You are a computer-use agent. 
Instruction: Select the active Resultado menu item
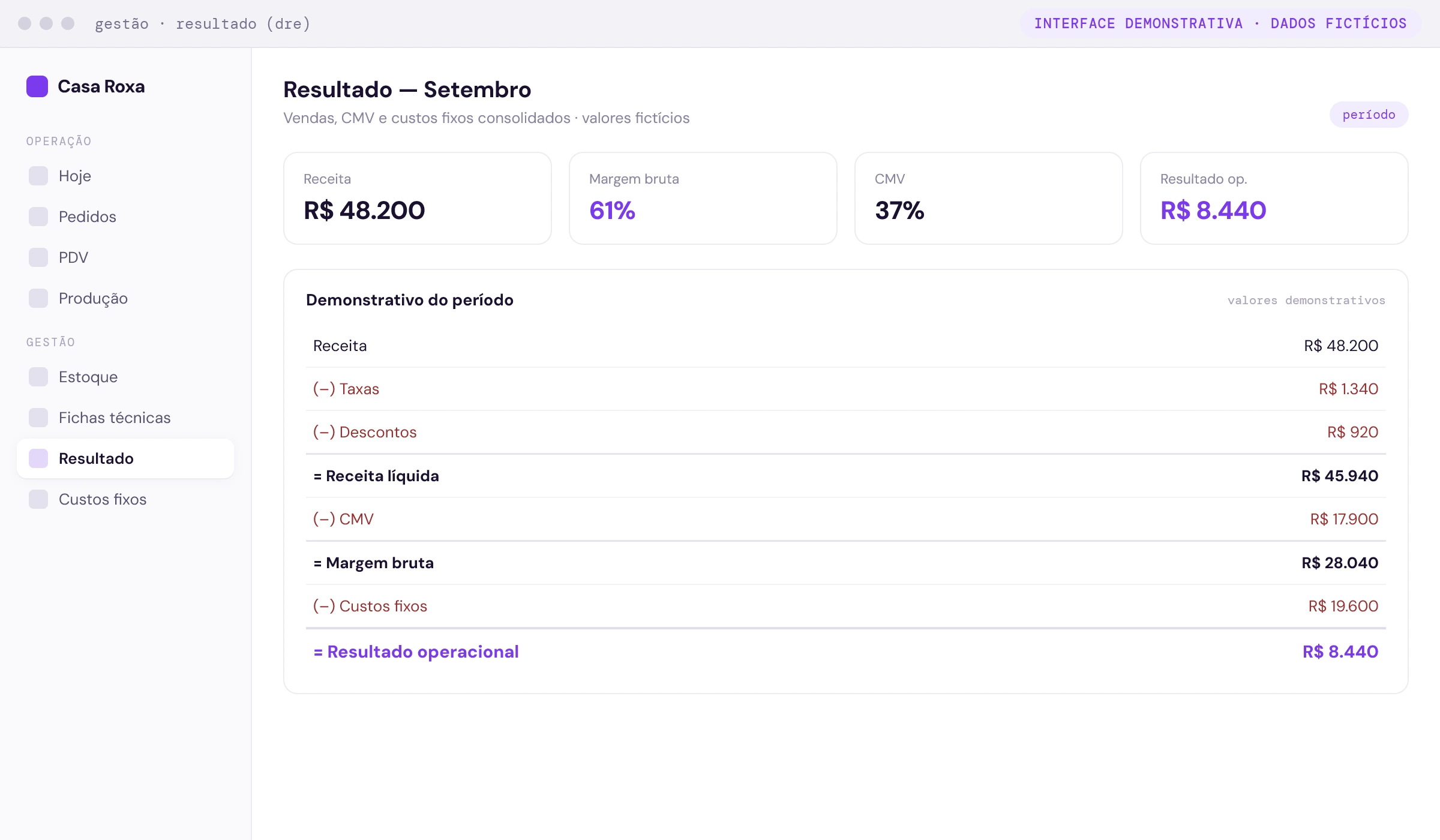click(125, 458)
